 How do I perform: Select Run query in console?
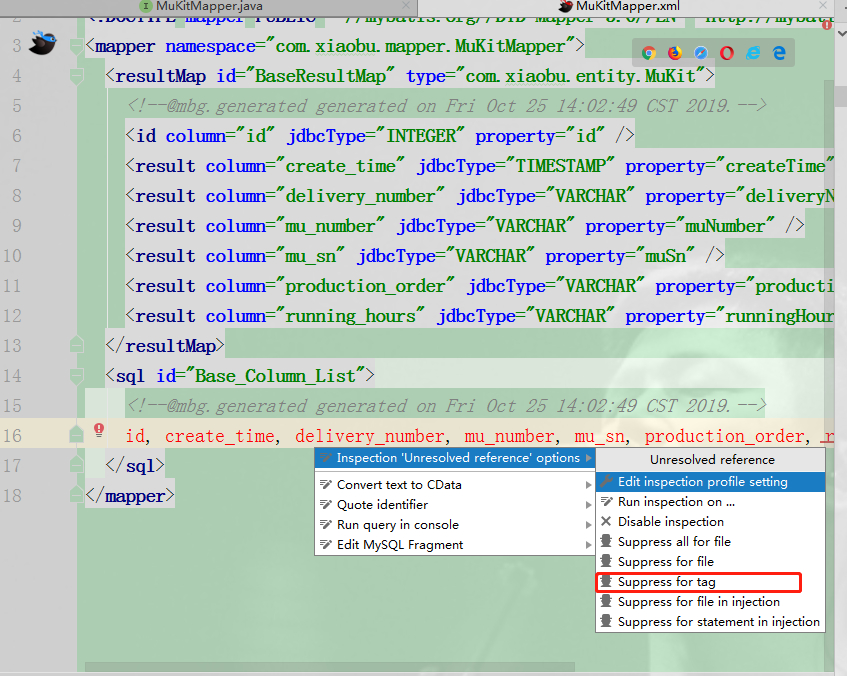[x=455, y=525]
